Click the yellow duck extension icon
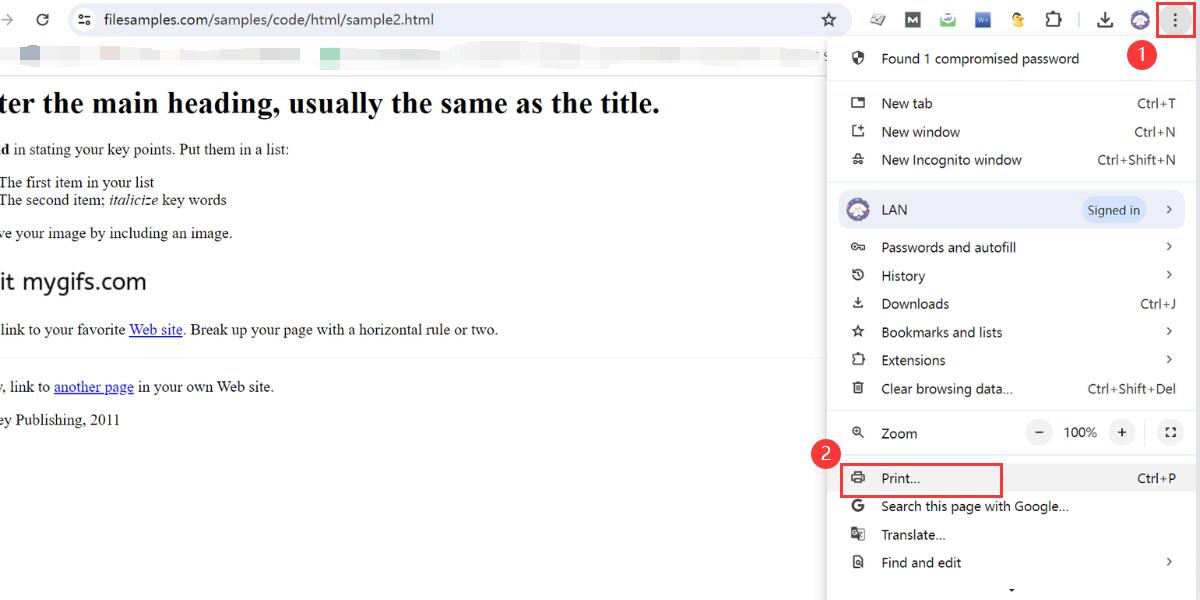This screenshot has height=600, width=1200. tap(1017, 19)
